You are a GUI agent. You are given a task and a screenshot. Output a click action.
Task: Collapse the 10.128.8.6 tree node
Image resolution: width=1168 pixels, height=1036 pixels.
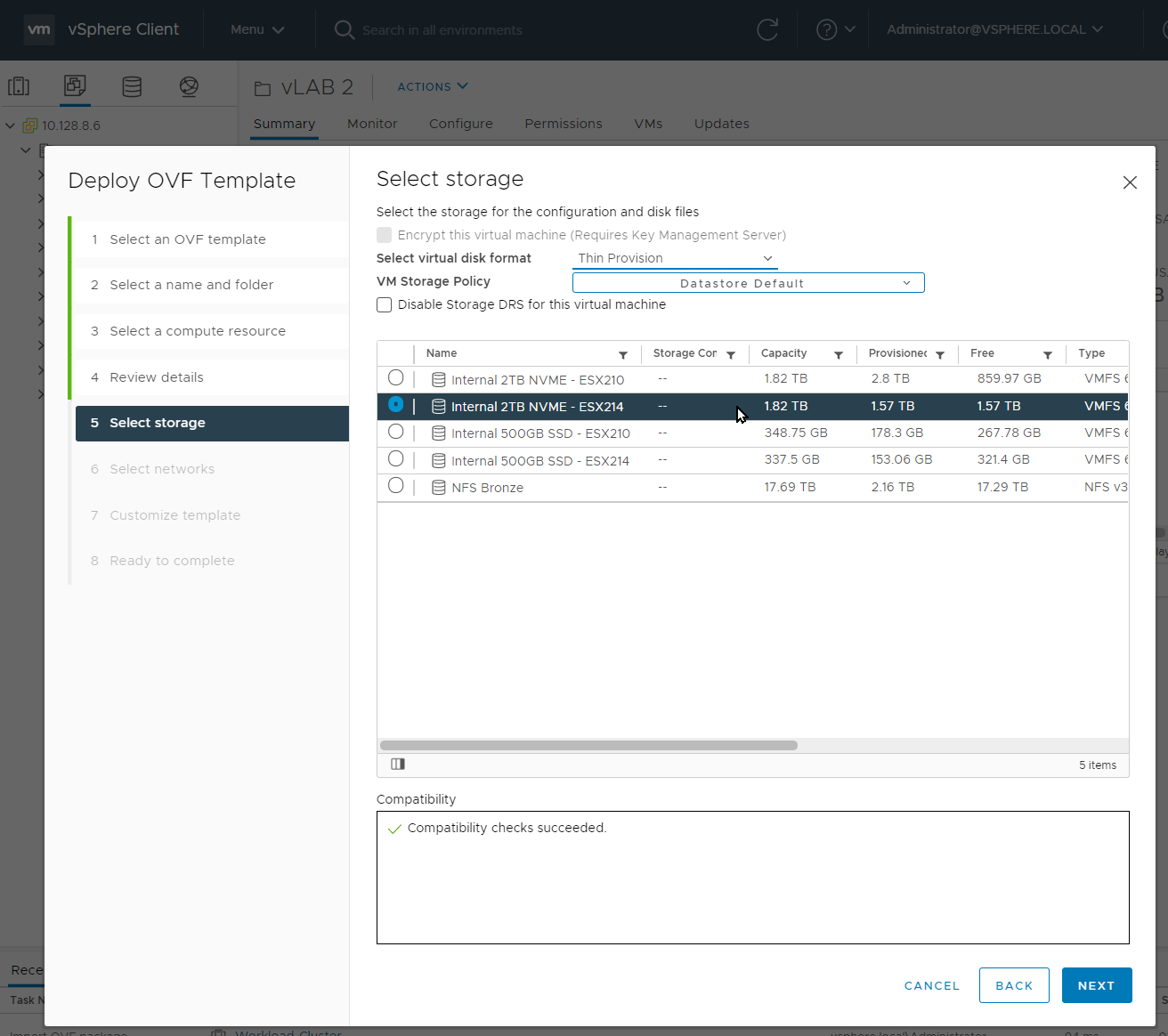coord(11,125)
